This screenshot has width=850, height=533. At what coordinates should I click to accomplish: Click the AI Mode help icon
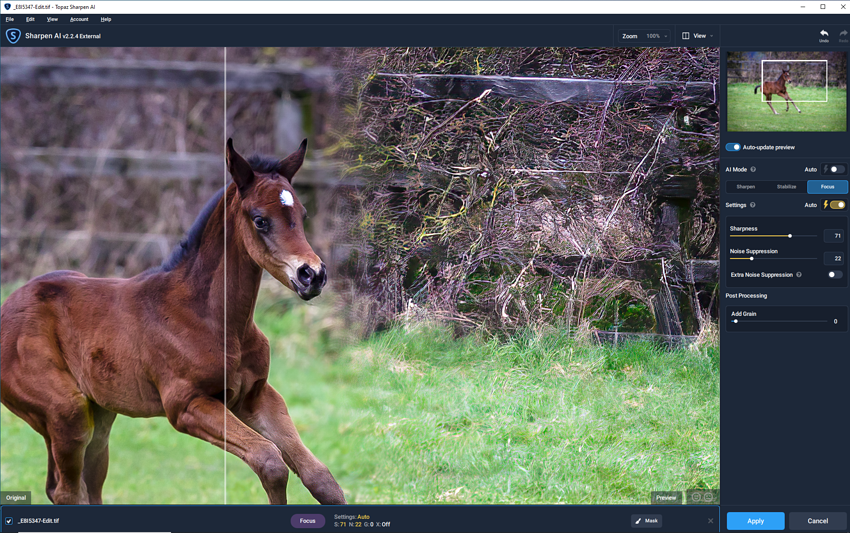pos(753,170)
